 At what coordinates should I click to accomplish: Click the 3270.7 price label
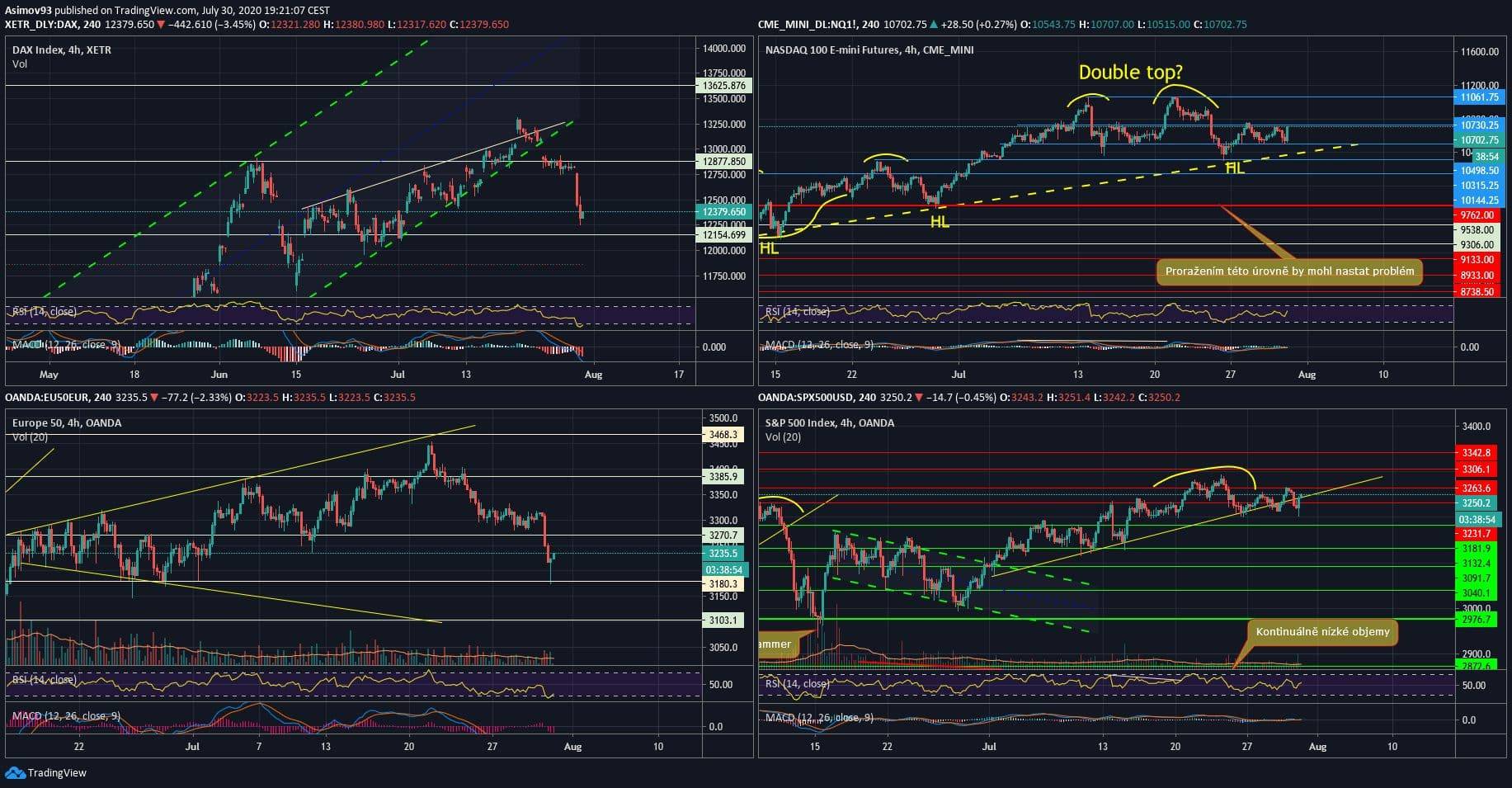(723, 536)
